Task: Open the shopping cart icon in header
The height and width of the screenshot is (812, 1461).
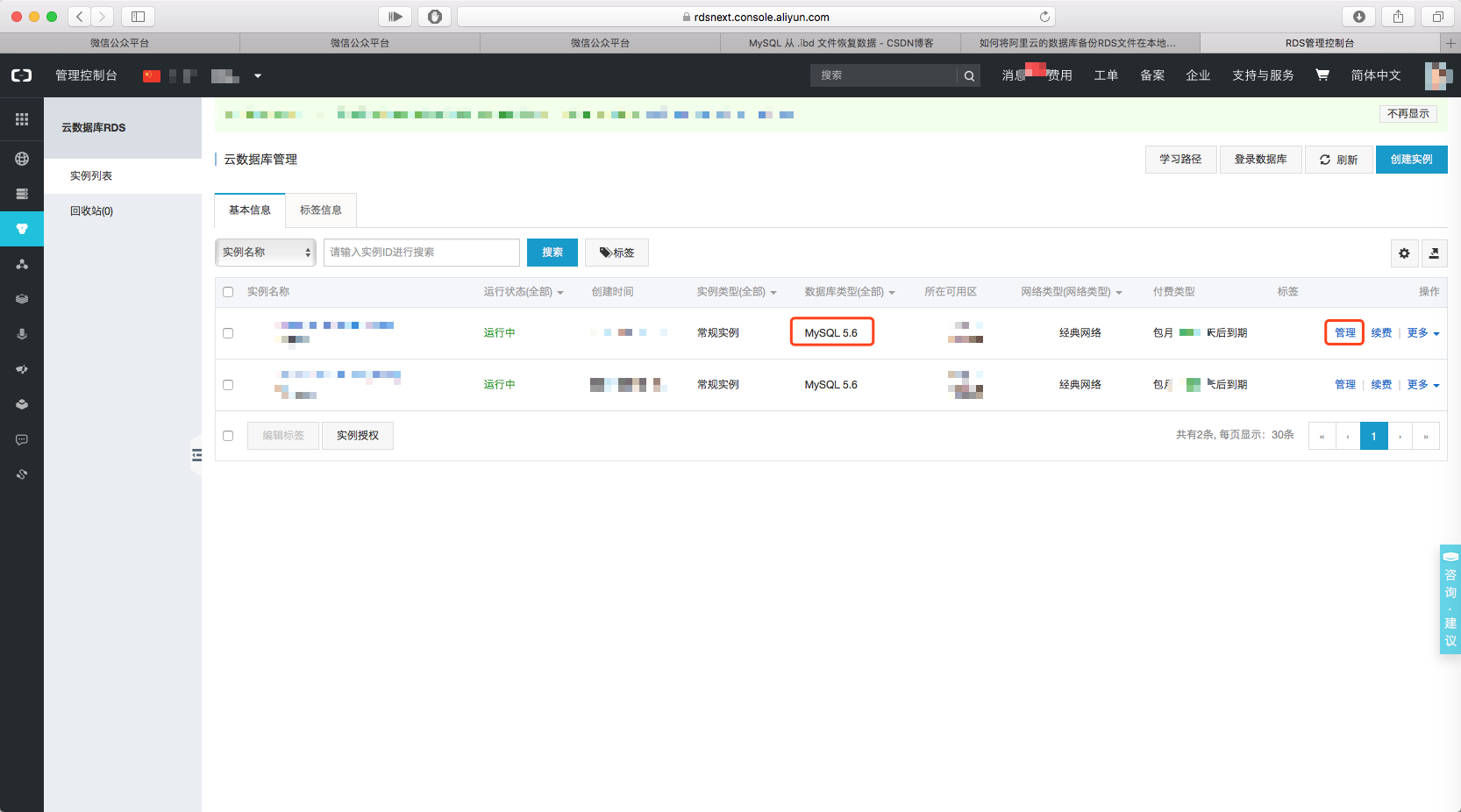Action: point(1322,75)
